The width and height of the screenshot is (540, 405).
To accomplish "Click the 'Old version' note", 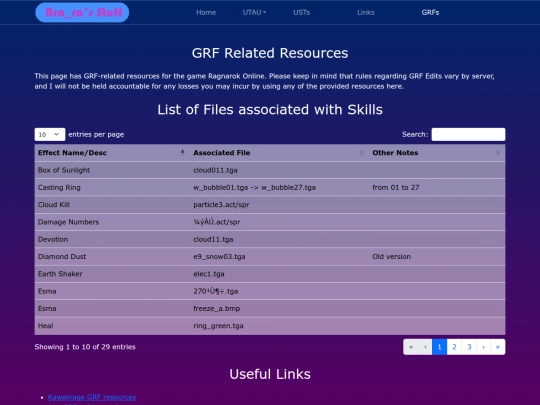I will [392, 257].
